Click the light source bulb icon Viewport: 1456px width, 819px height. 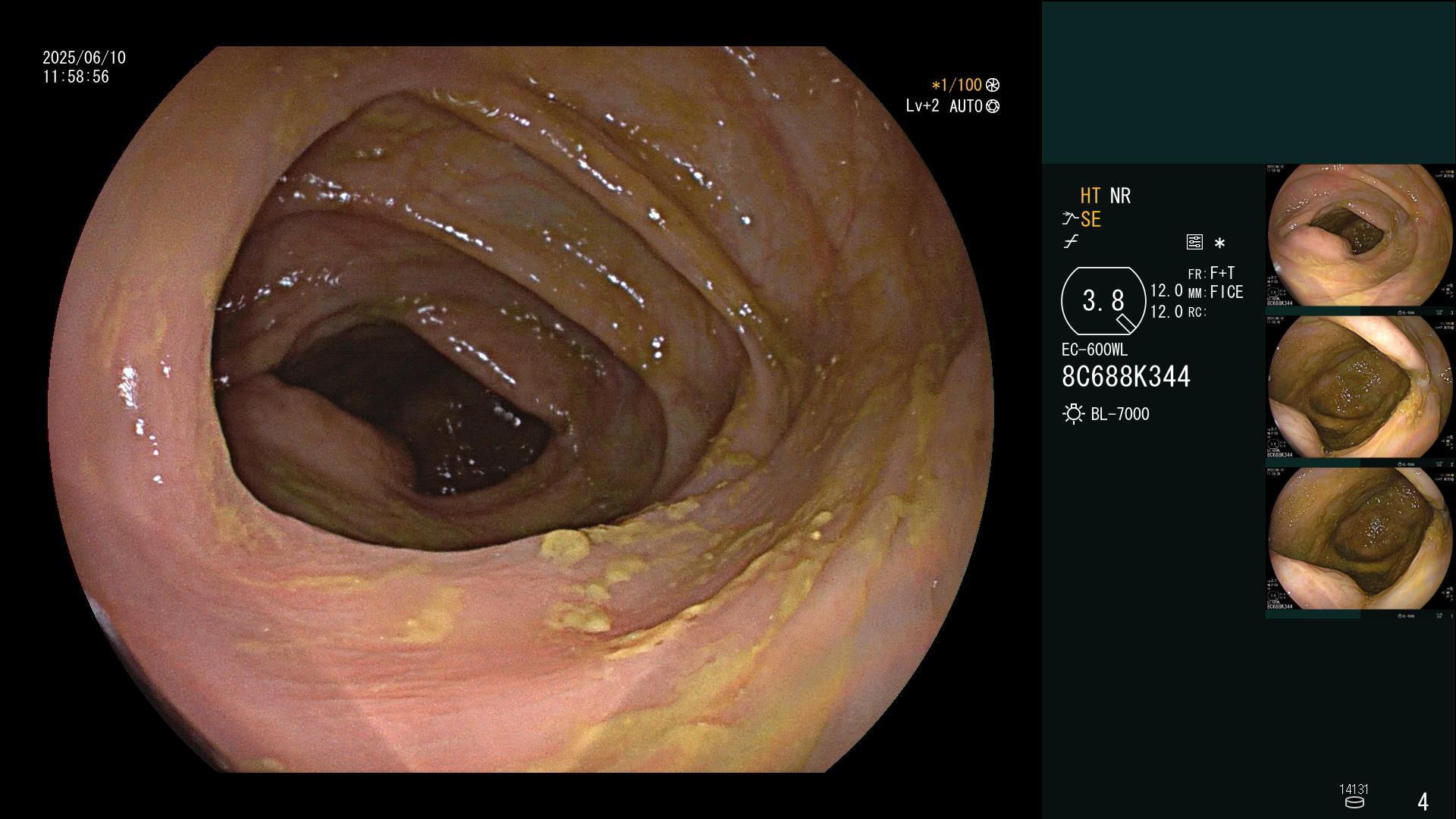point(1073,414)
